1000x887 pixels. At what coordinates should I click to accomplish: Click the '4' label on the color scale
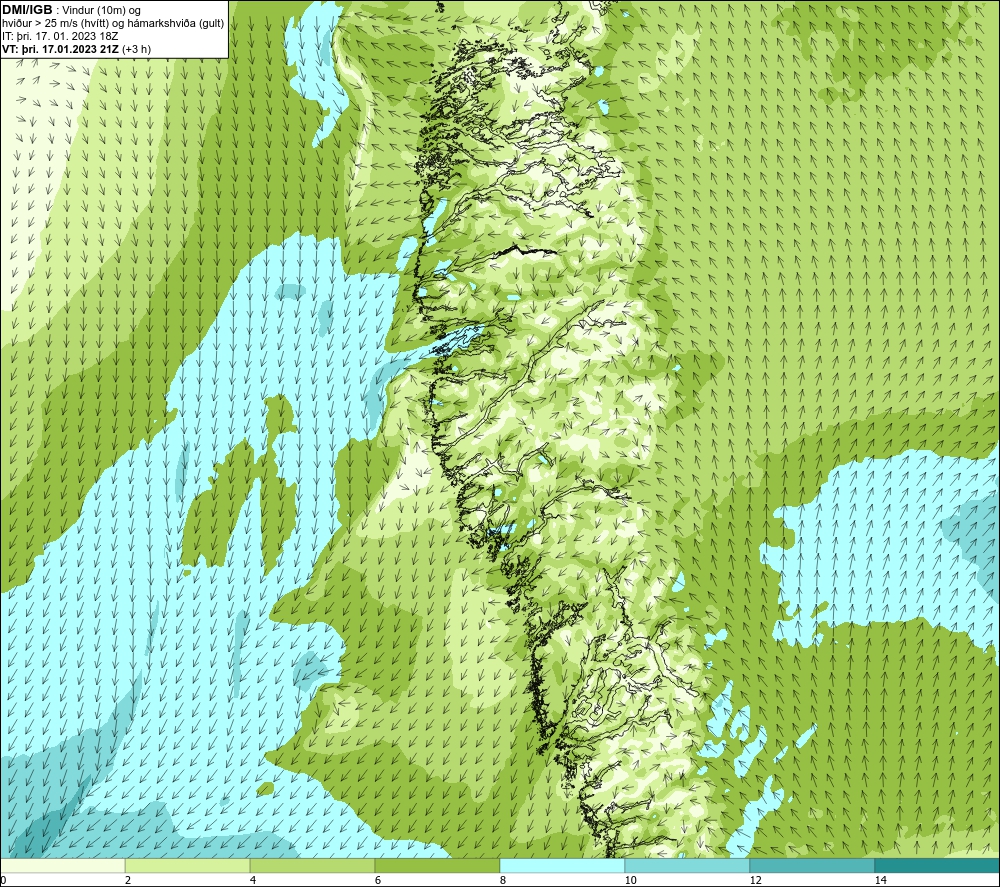click(253, 880)
